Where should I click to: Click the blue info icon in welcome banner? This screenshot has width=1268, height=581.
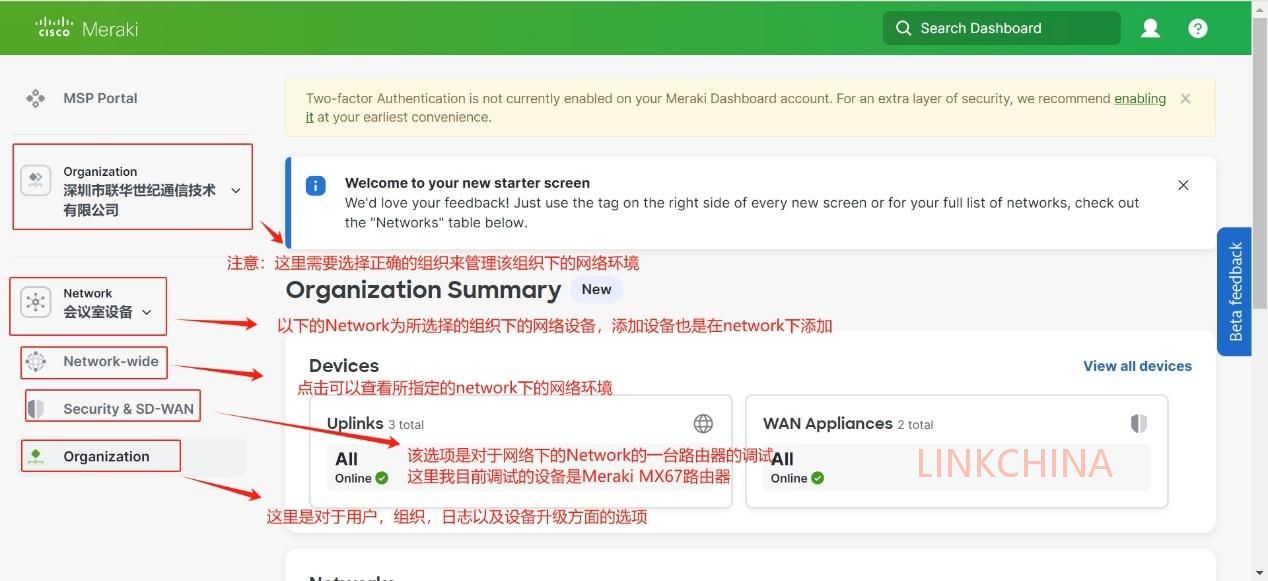click(x=316, y=186)
